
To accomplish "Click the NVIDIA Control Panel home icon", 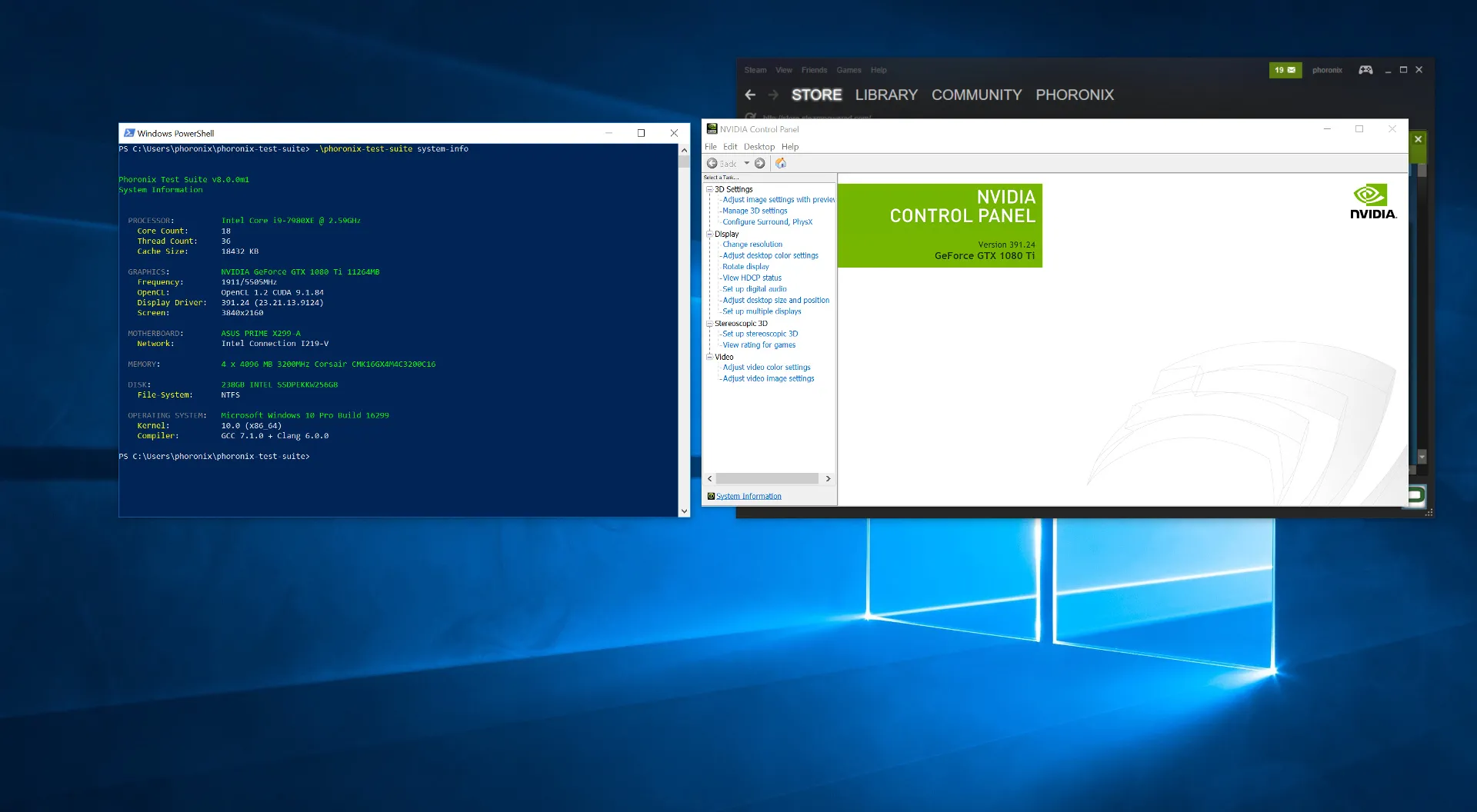I will tap(781, 163).
